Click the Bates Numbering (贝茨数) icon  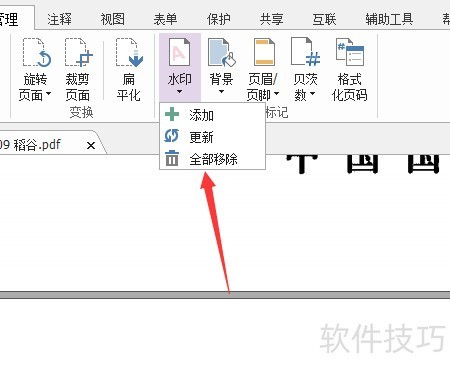pos(305,52)
